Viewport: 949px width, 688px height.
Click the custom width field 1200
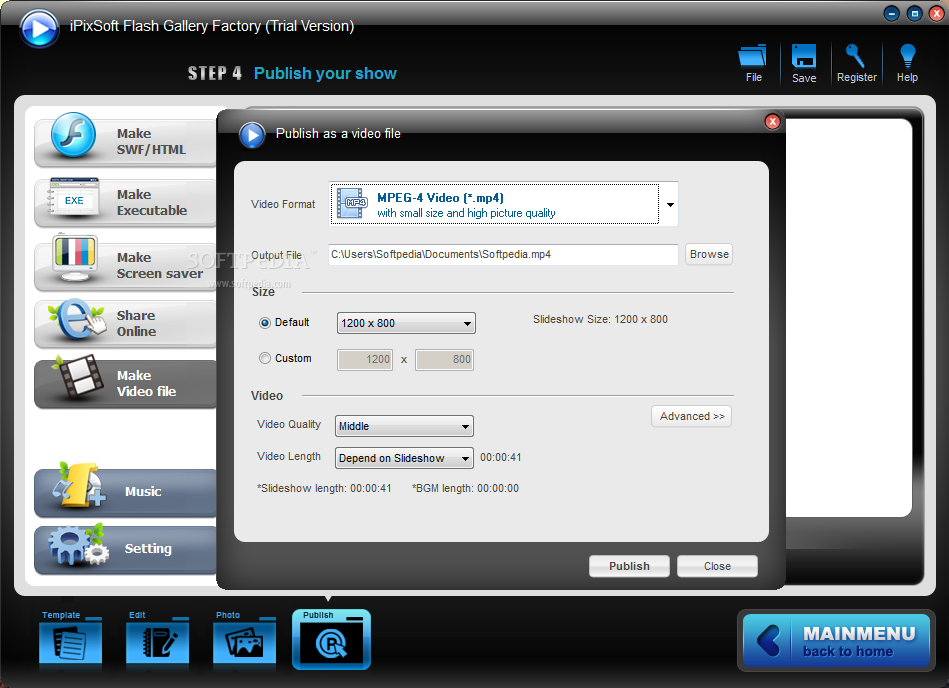pyautogui.click(x=365, y=359)
